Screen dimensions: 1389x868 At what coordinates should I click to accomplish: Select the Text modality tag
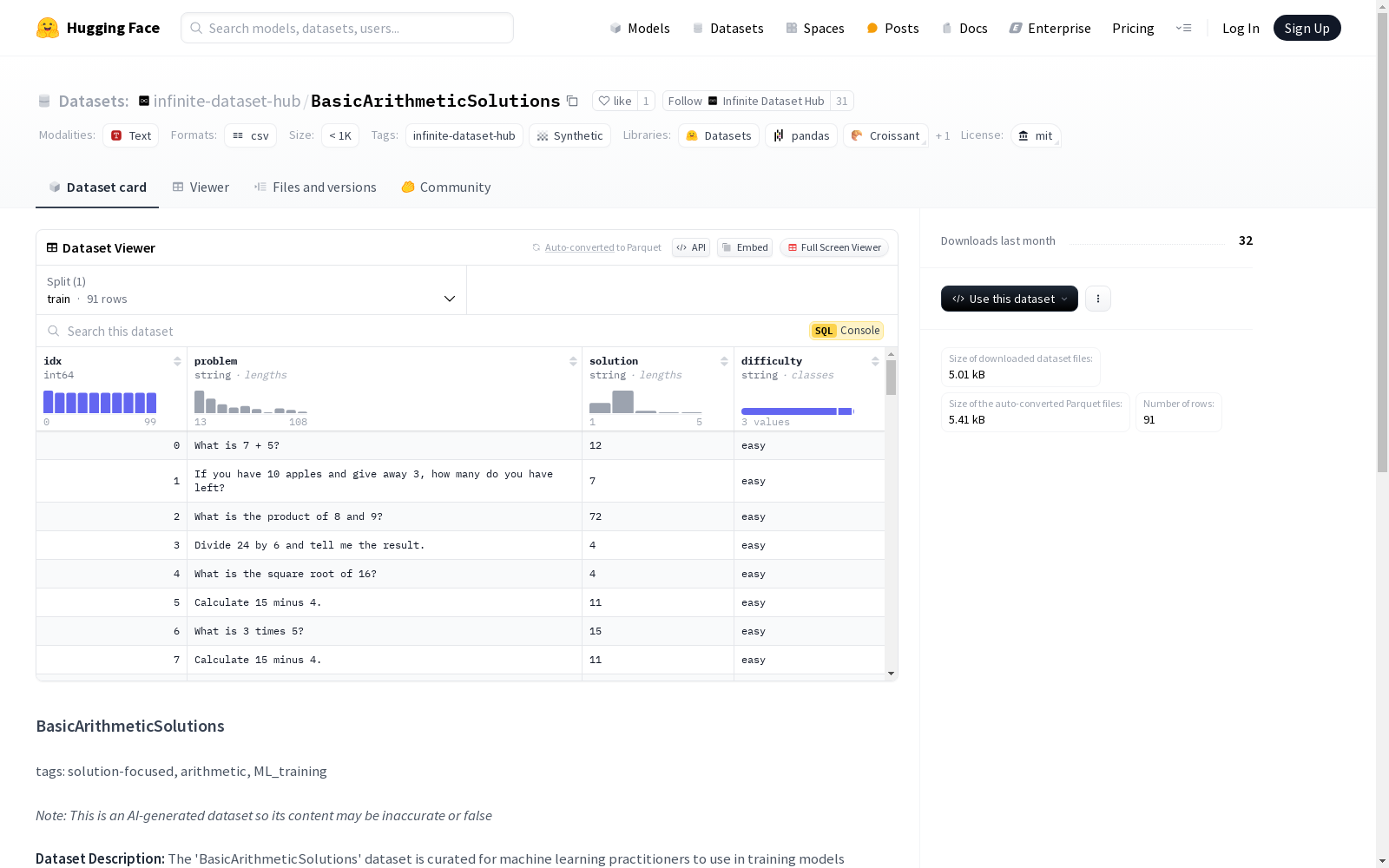pyautogui.click(x=130, y=135)
